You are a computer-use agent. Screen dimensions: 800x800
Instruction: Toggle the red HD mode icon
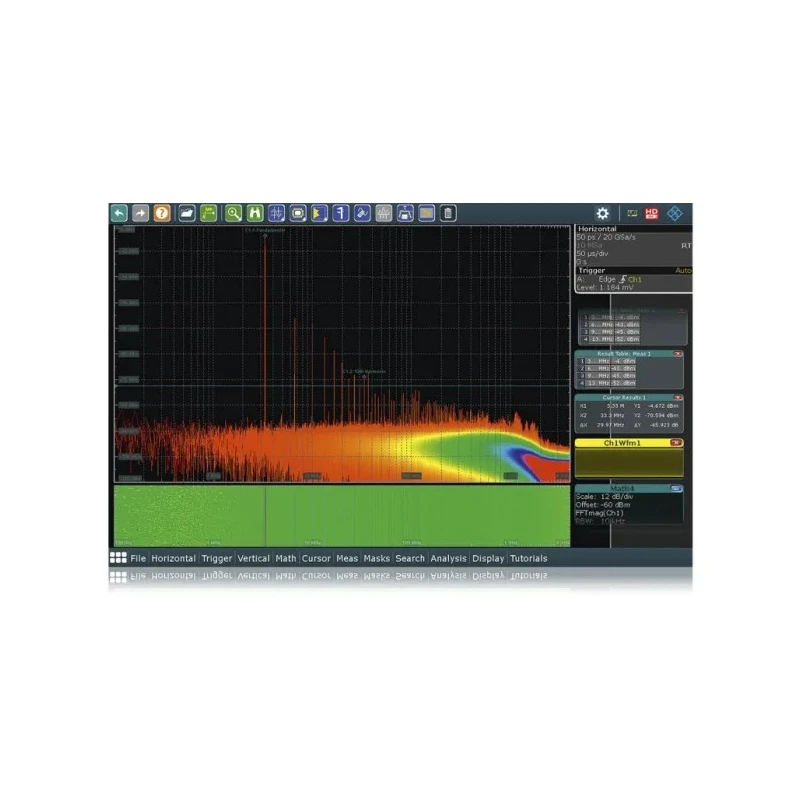coord(652,213)
